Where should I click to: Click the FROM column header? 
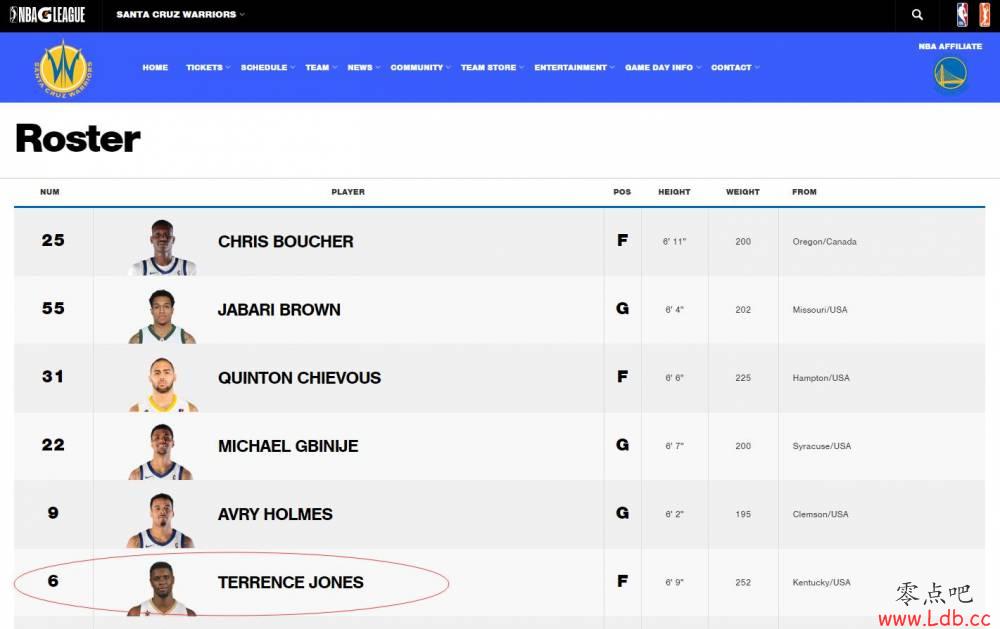click(804, 192)
